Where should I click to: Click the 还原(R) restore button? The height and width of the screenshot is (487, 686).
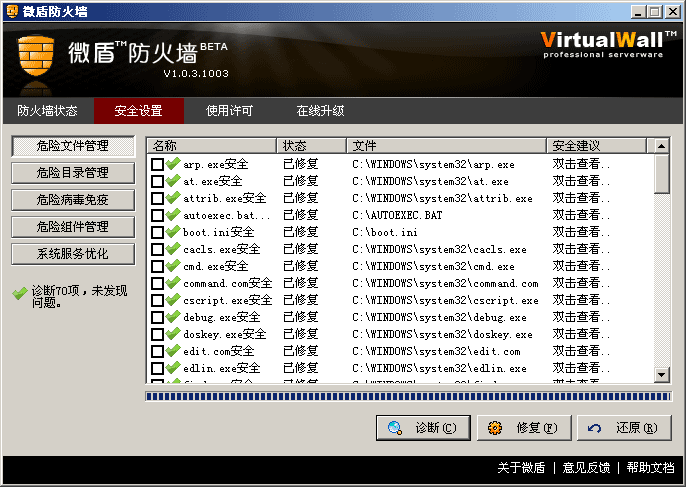(x=624, y=428)
